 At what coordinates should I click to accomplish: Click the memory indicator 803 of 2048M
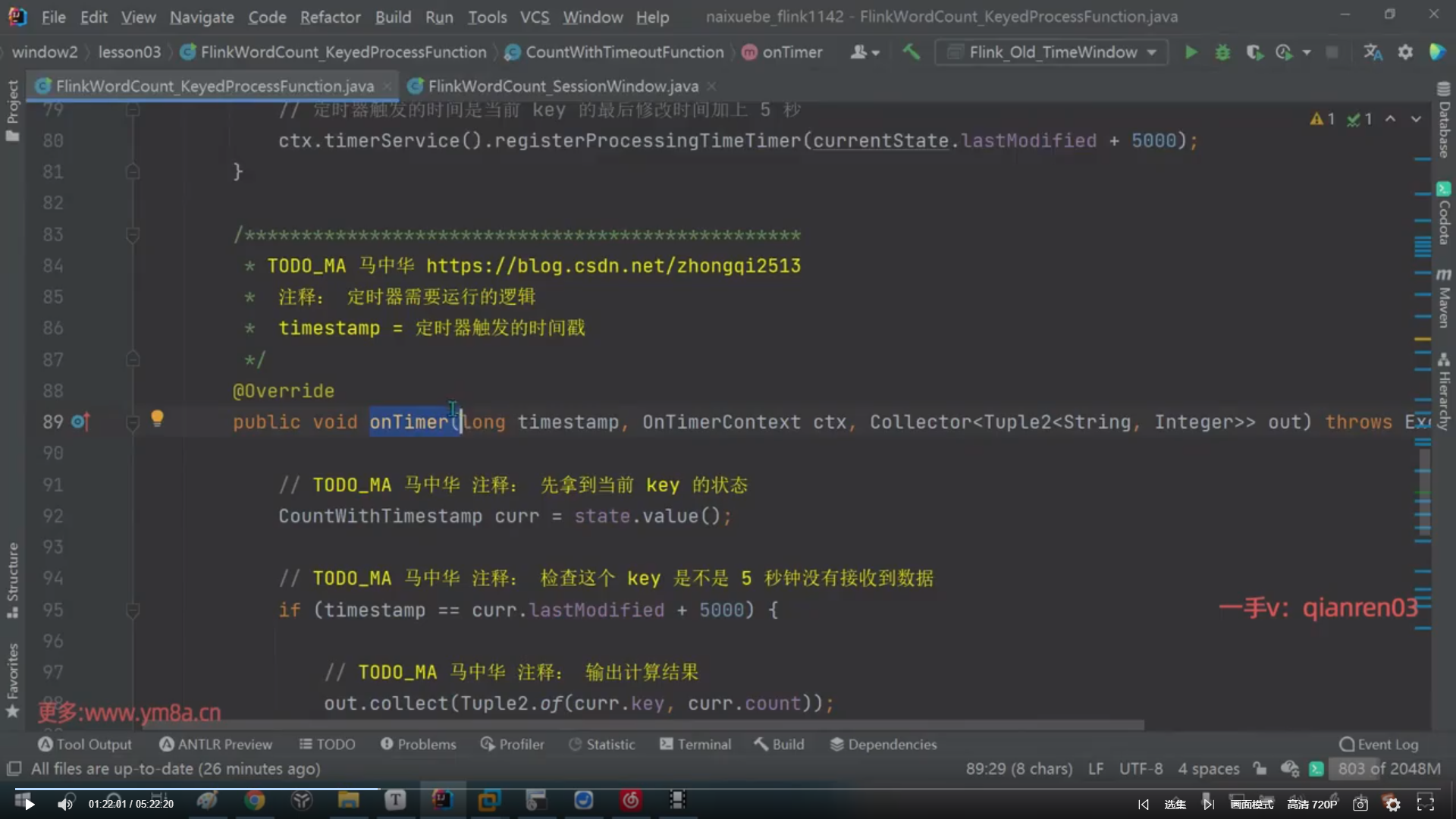click(1388, 769)
